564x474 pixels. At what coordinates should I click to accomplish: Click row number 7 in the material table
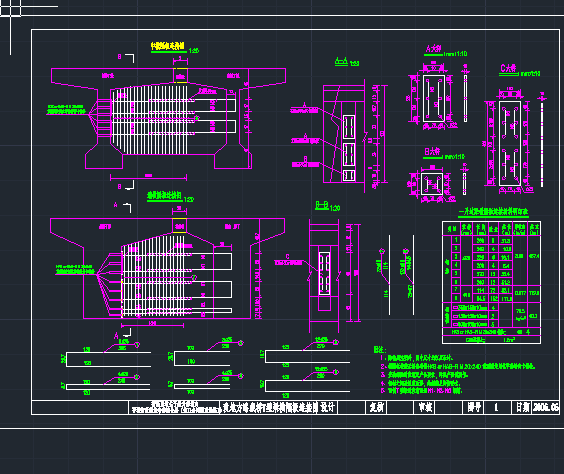click(456, 290)
